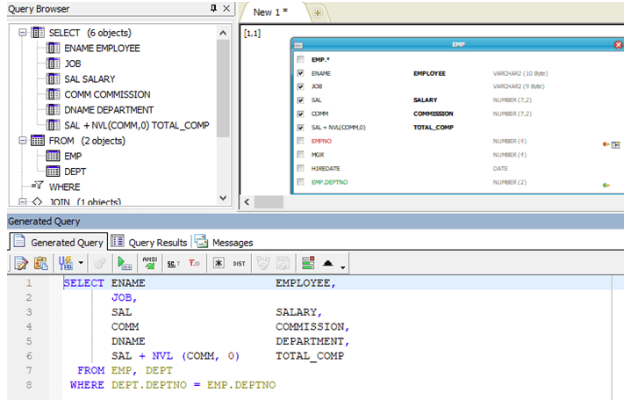Select ENAME EMPLOYEE in Query Browser
The width and height of the screenshot is (626, 401).
[102, 48]
